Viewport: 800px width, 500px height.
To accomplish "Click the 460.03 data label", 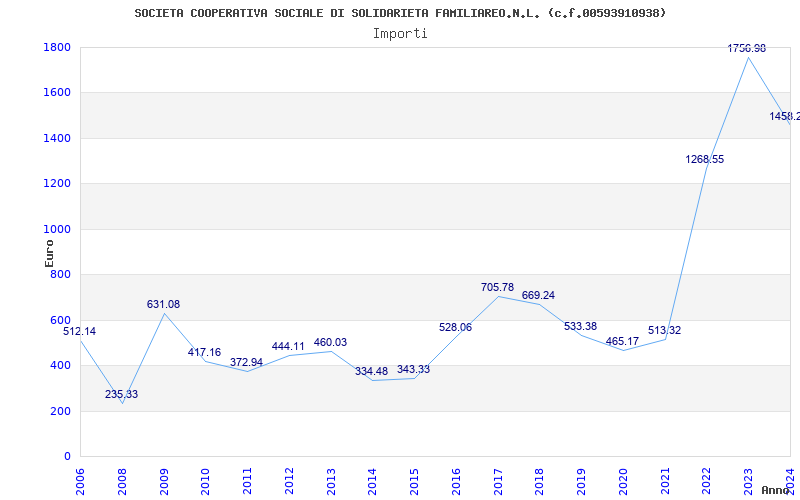I will point(330,342).
